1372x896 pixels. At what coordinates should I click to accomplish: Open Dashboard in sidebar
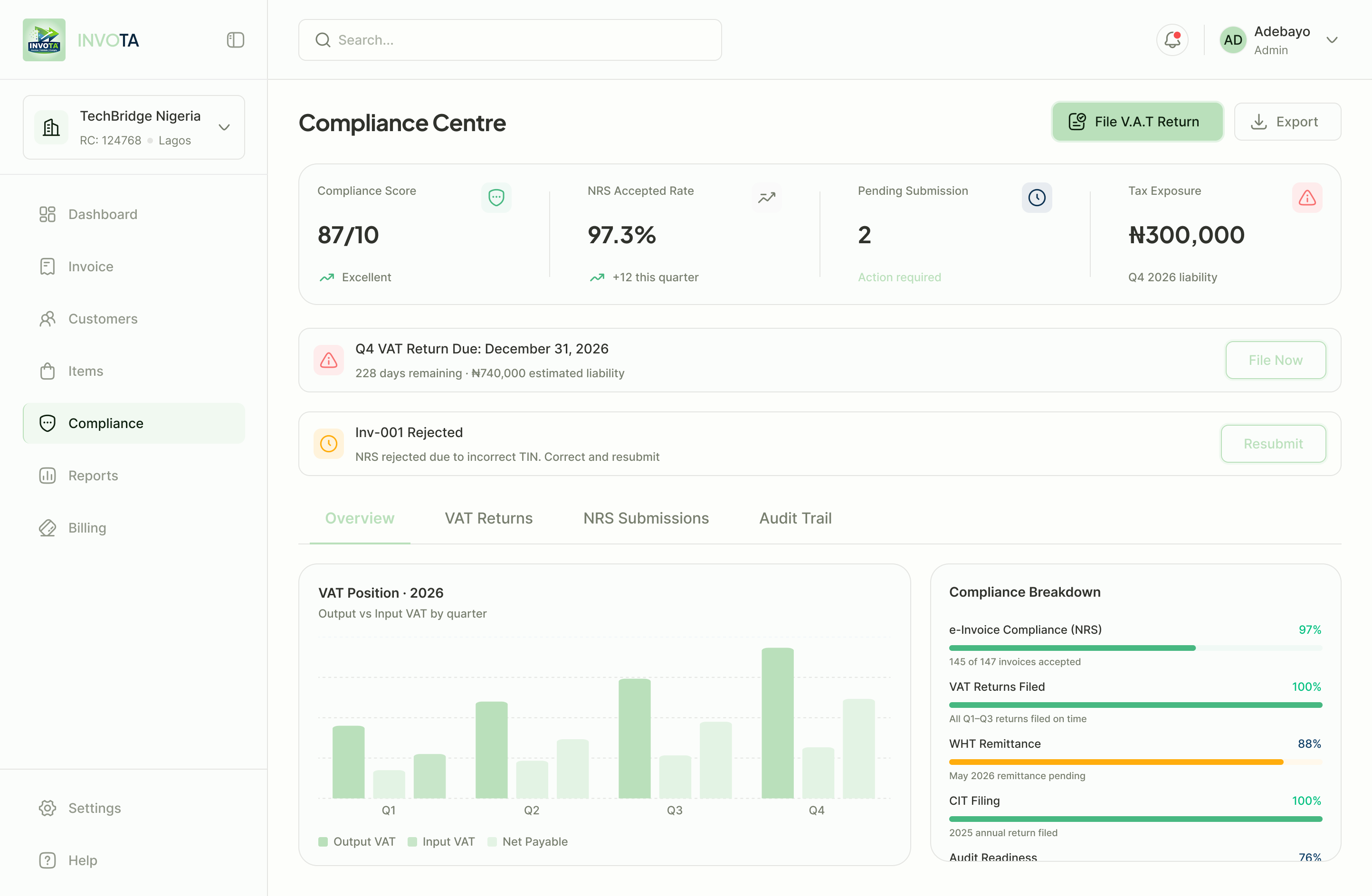point(134,214)
